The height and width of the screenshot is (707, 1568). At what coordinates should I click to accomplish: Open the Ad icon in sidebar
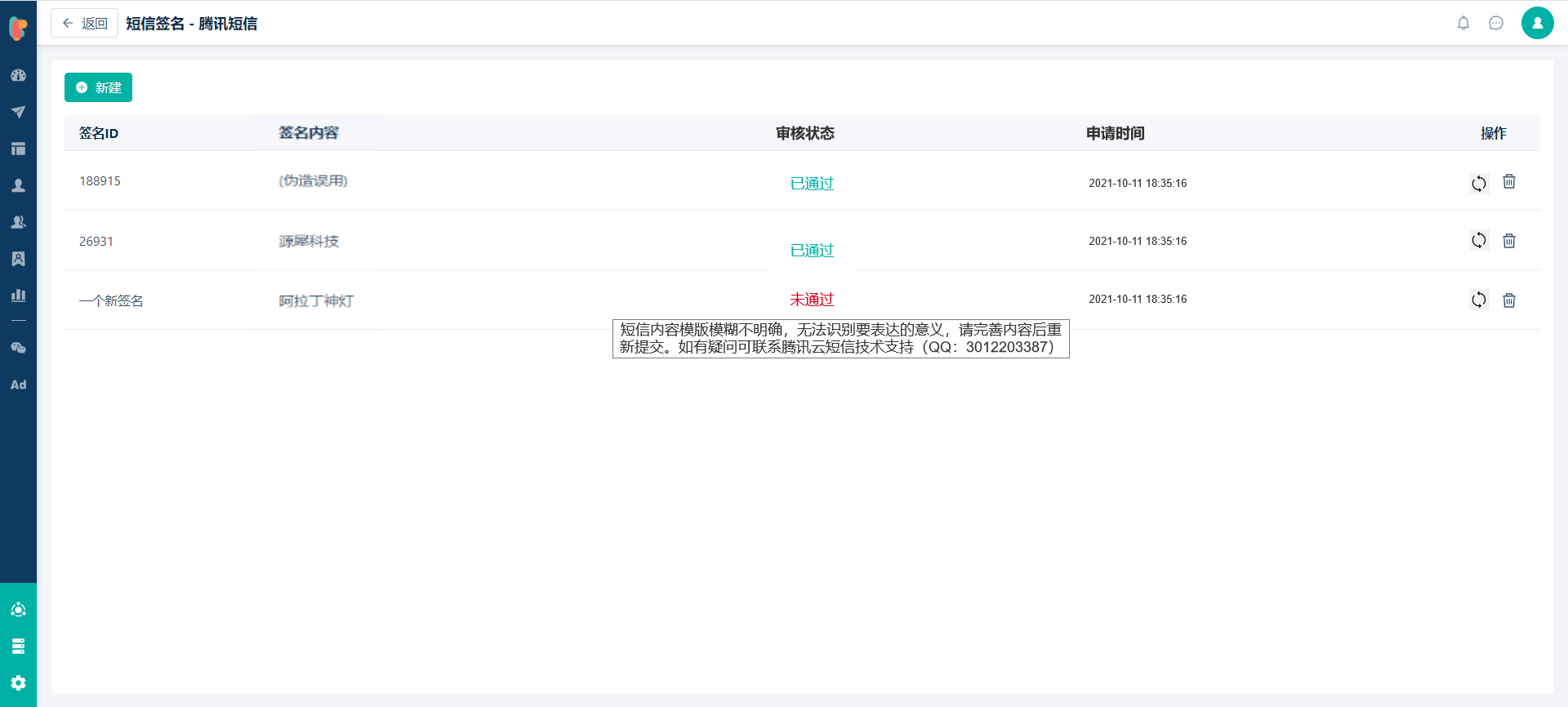click(x=18, y=385)
